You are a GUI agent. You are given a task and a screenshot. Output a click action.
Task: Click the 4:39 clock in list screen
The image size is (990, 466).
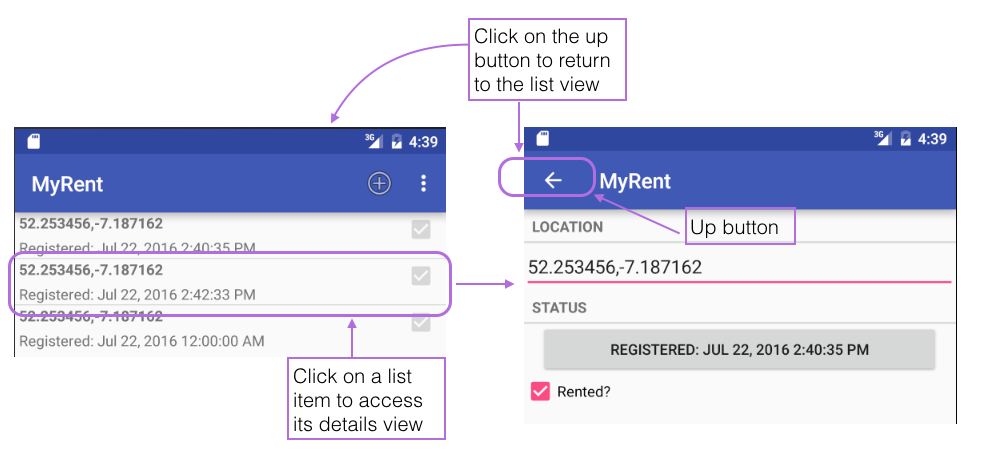(x=423, y=141)
